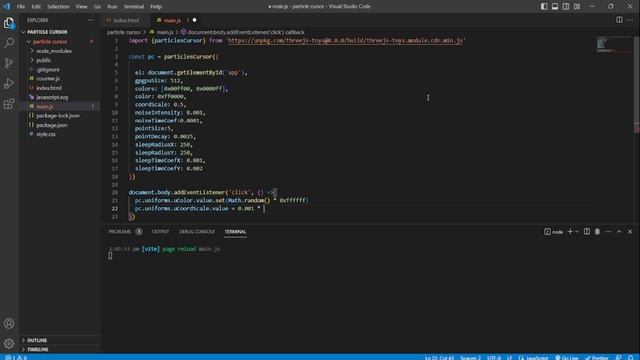Image resolution: width=640 pixels, height=360 pixels.
Task: Open the Selection menu
Action: coord(58,7)
